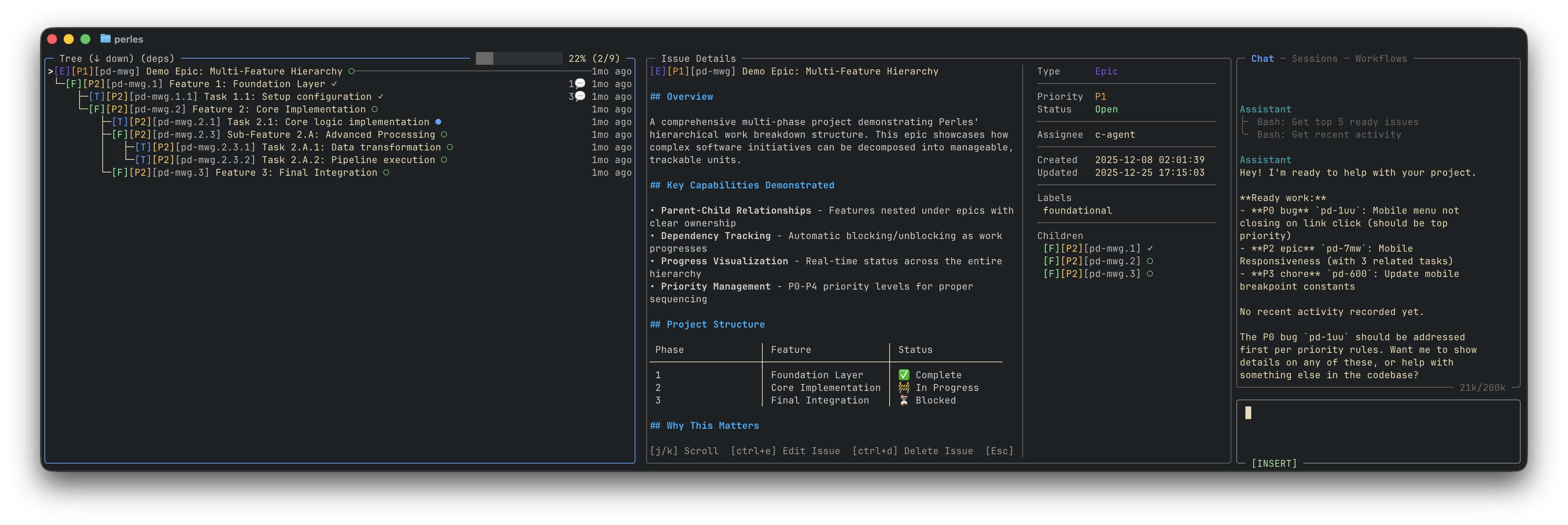Click the 3-comment bubble on Task 1.1 row
Image resolution: width=1568 pixels, height=525 pixels.
580,96
